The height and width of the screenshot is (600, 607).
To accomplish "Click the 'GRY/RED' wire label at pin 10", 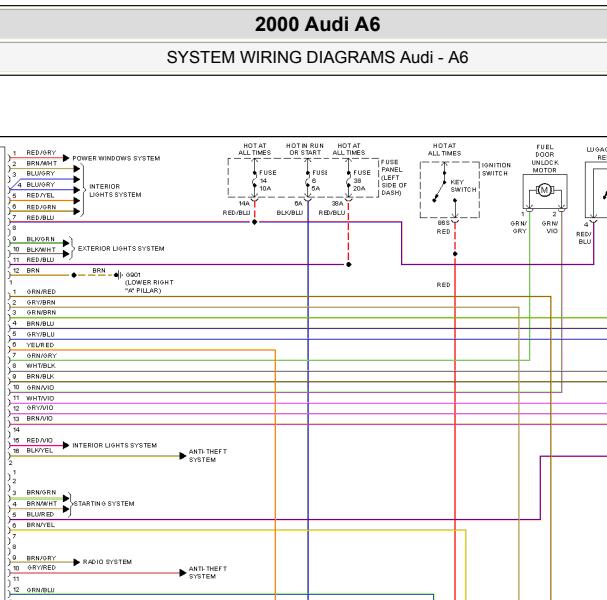I will click(x=41, y=568).
